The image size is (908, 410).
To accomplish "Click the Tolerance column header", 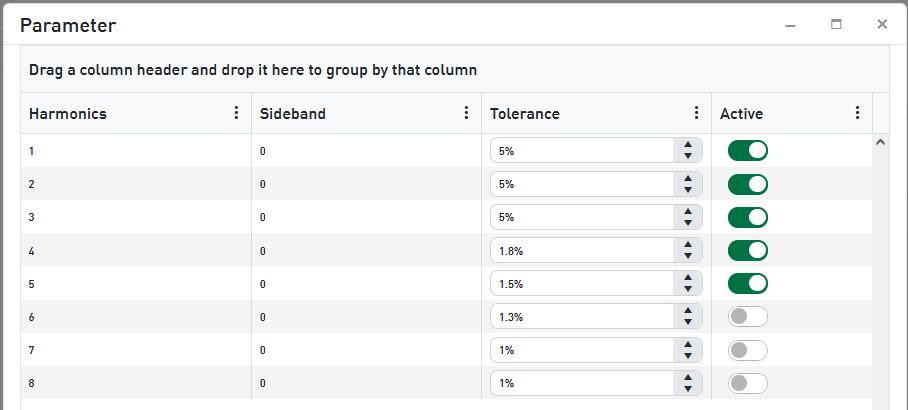I will tap(525, 114).
